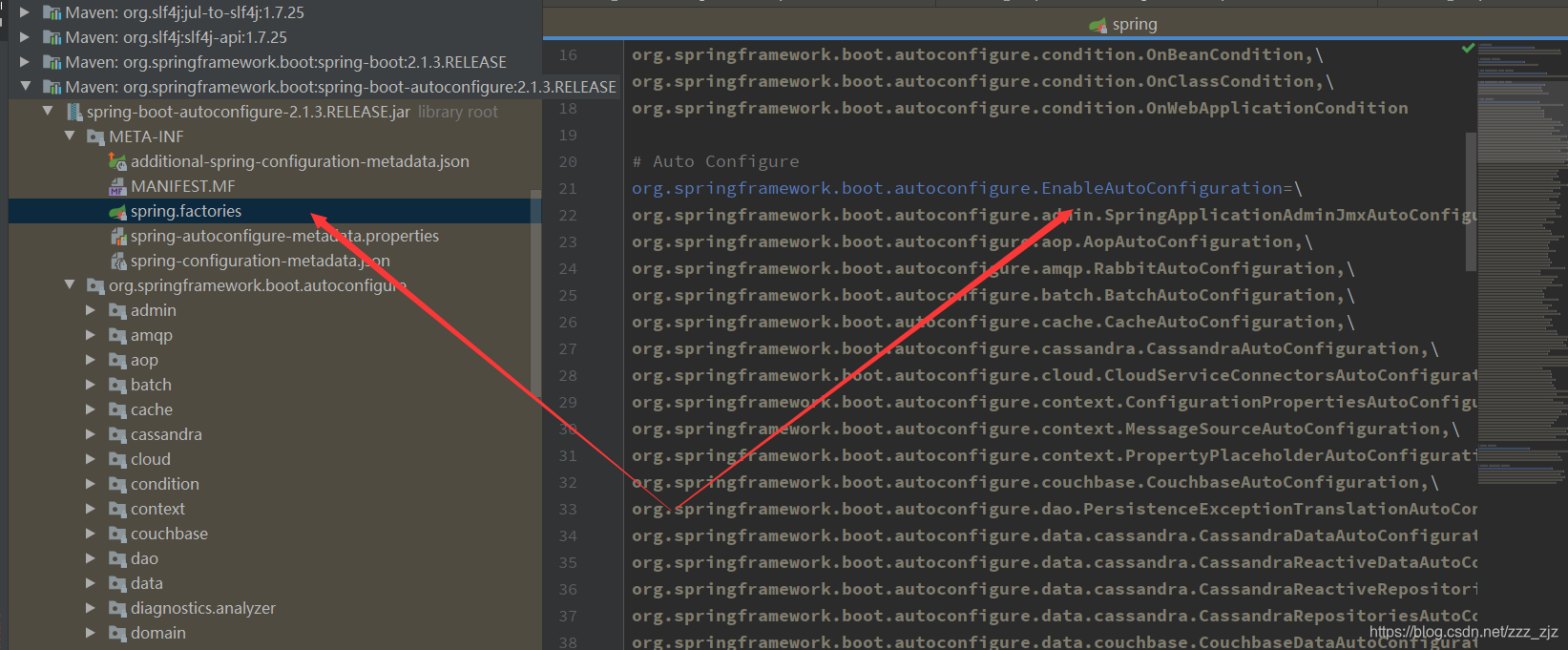This screenshot has height=650, width=1568.
Task: Click RabbitAutoConfiguration entry on line 24
Action: (1215, 268)
